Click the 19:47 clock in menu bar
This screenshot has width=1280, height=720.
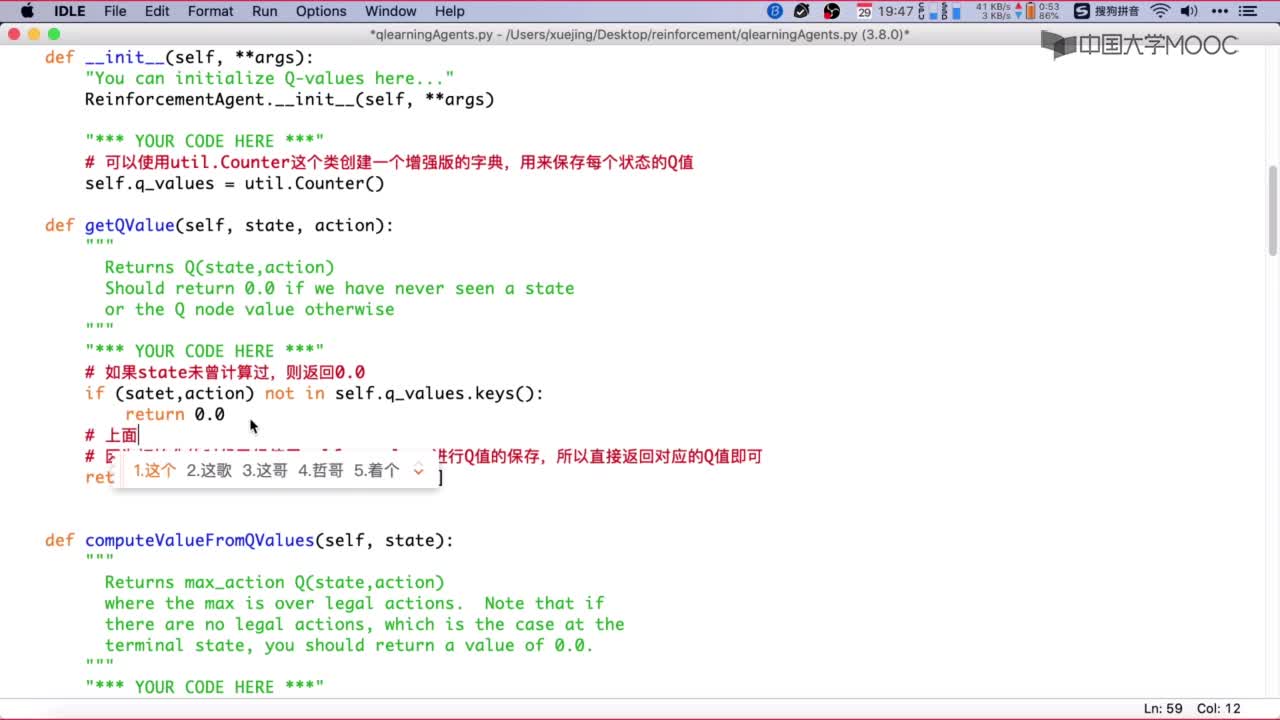[897, 11]
